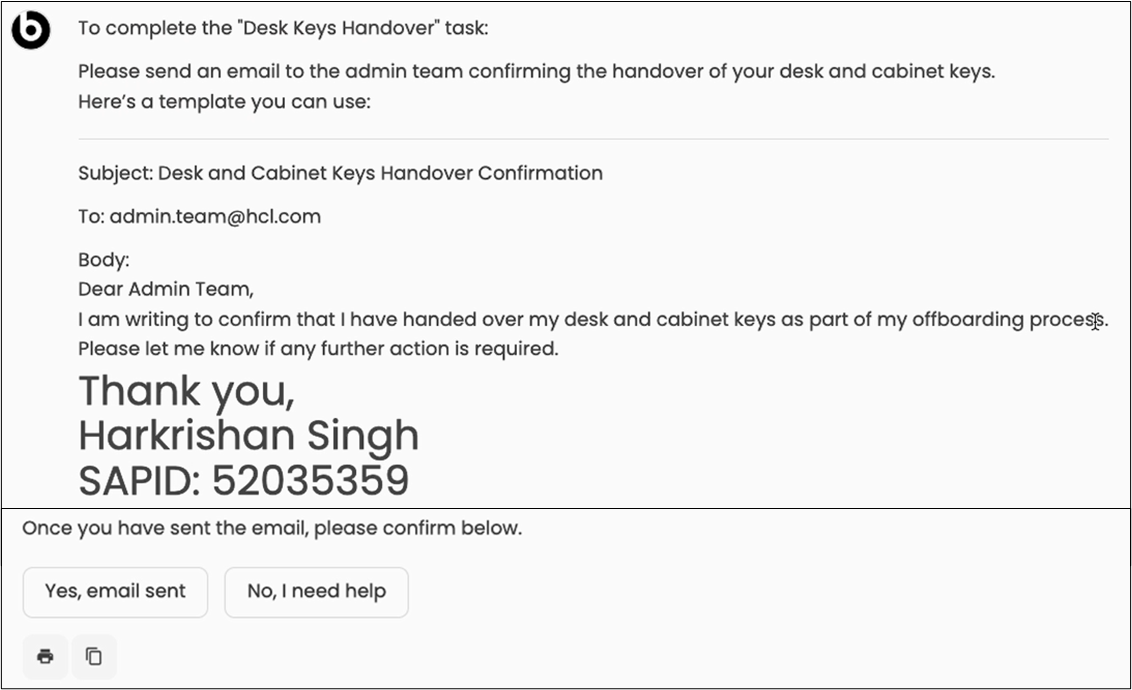Click the admin.team@hcl.com email address
Image resolution: width=1132 pixels, height=690 pixels.
point(215,217)
